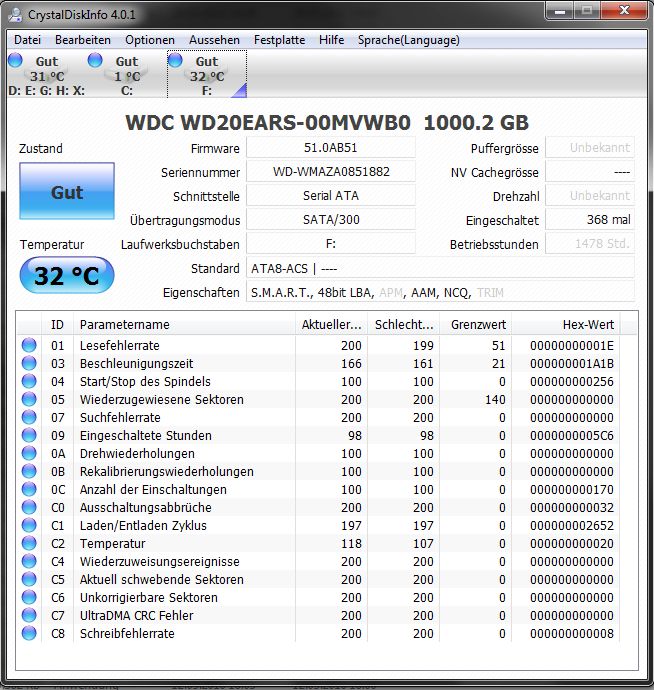
Task: Click the ID column header
Action: (x=57, y=325)
